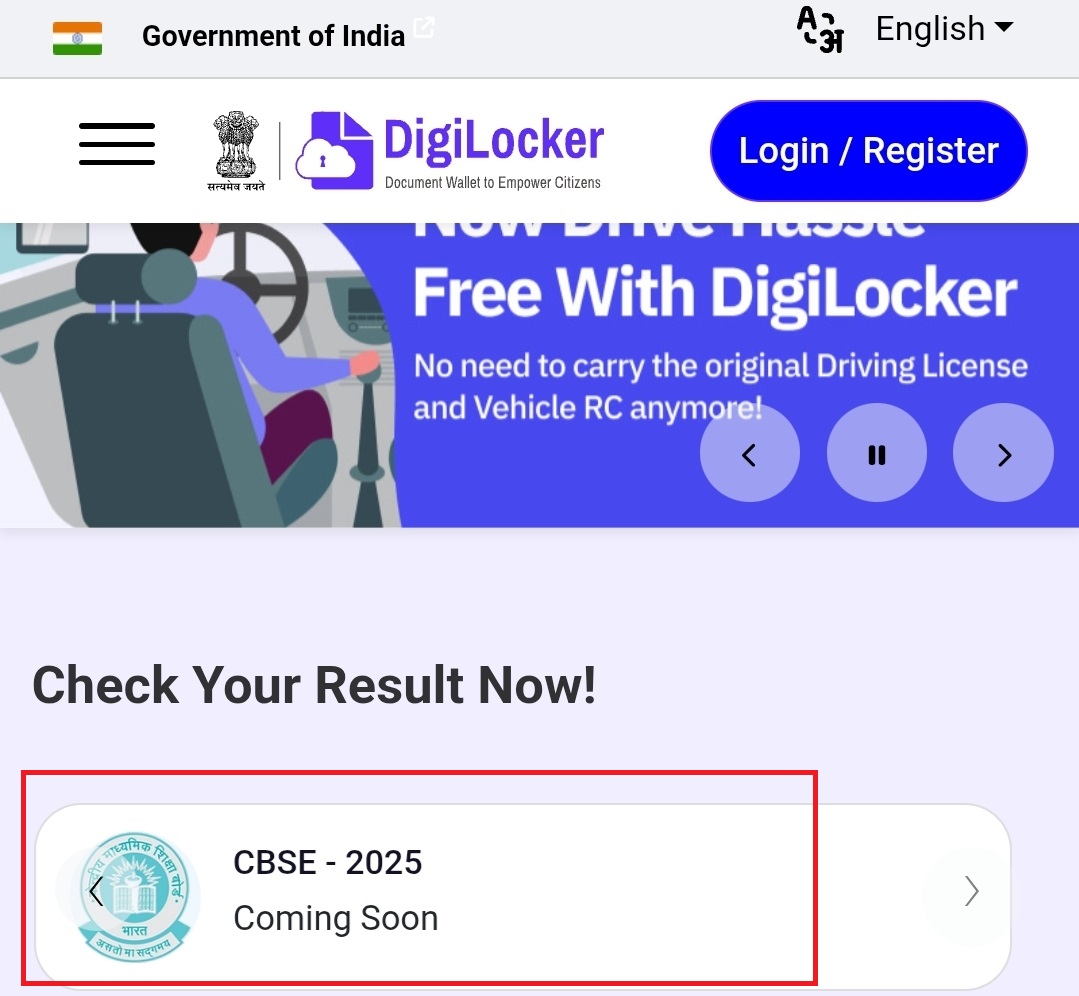The image size is (1079, 996).
Task: Click the Login / Register button
Action: pyautogui.click(x=868, y=151)
